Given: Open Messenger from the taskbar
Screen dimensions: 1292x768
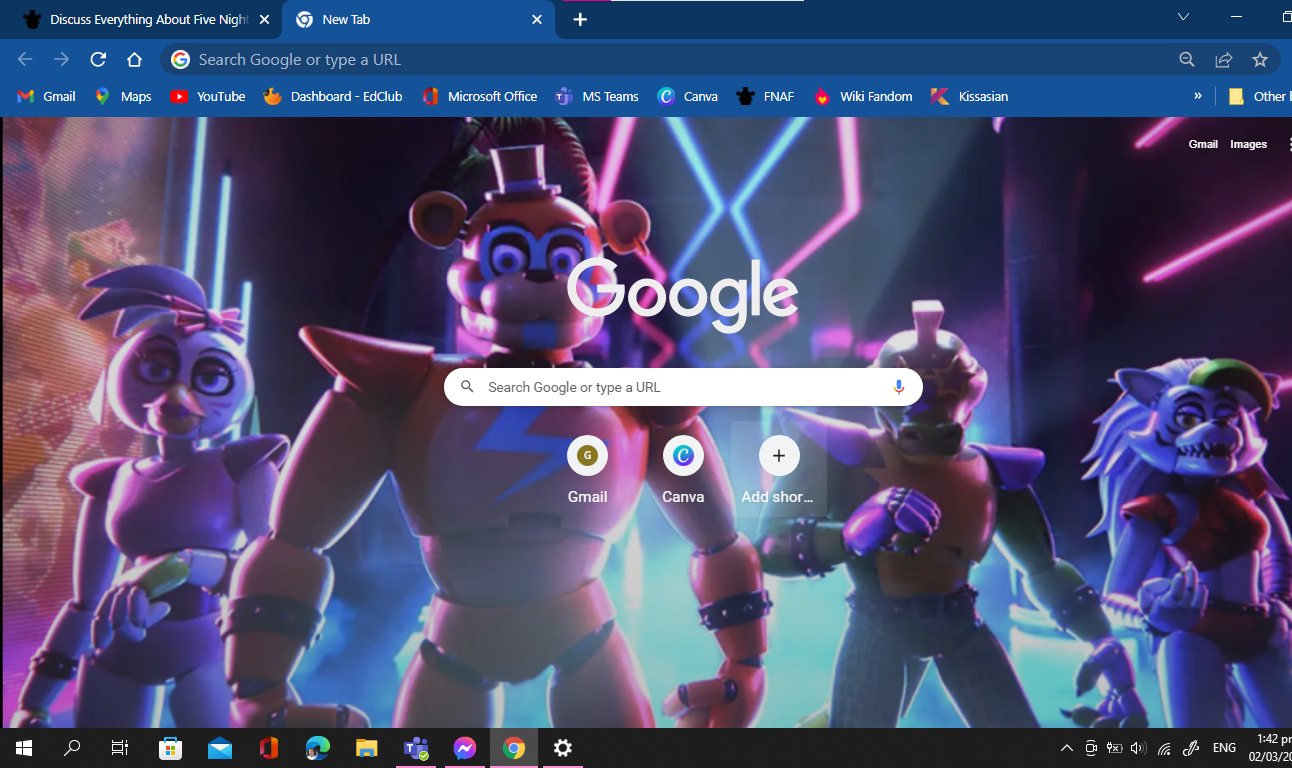Looking at the screenshot, I should point(464,748).
